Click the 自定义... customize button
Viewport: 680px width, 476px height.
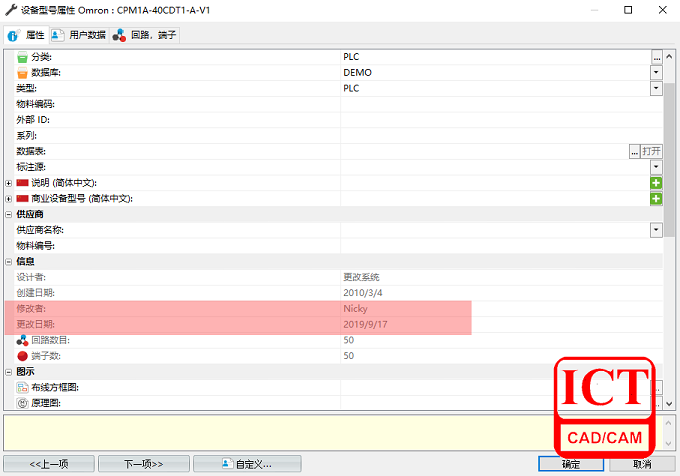pos(247,464)
